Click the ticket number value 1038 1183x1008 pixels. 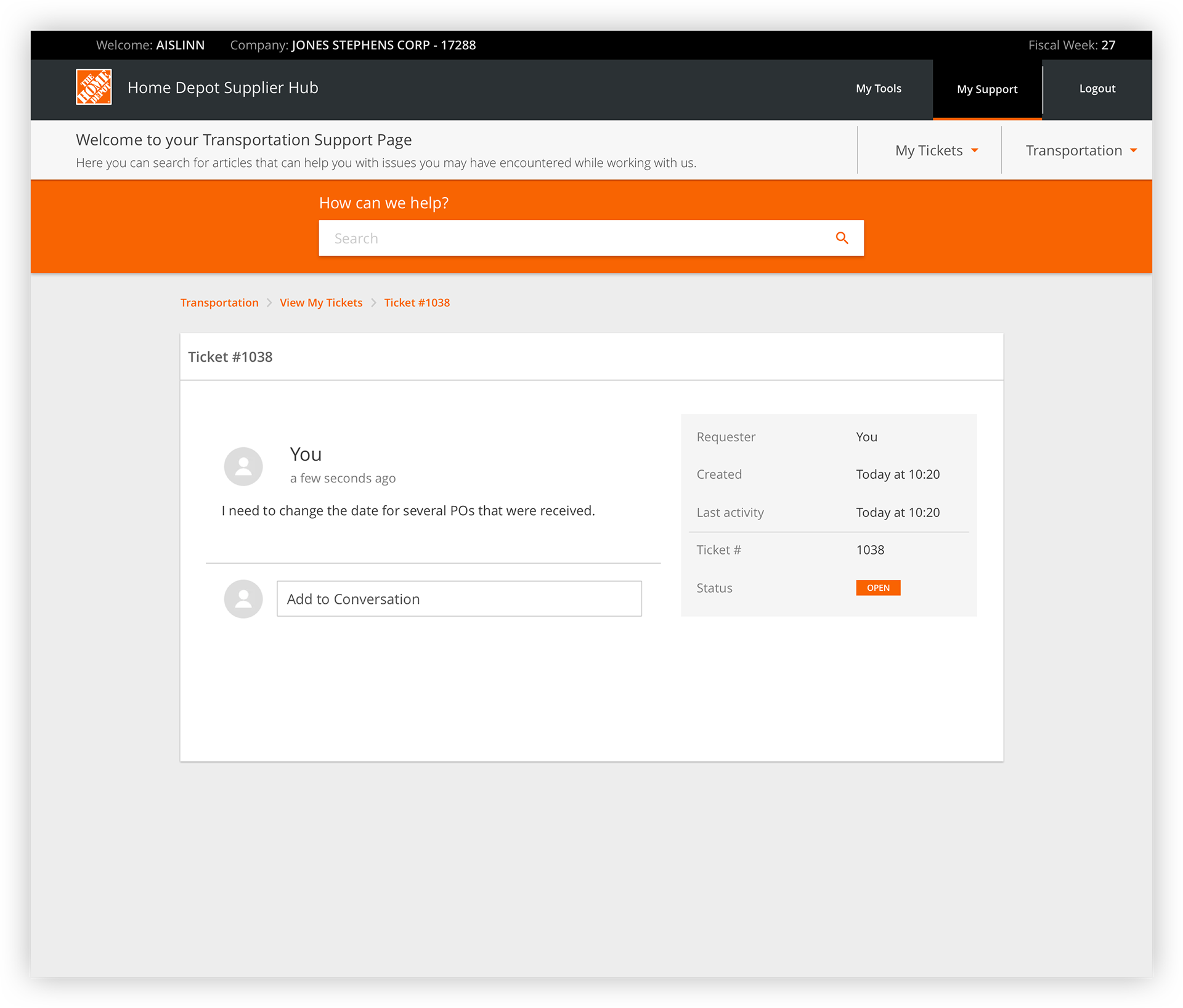coord(870,550)
